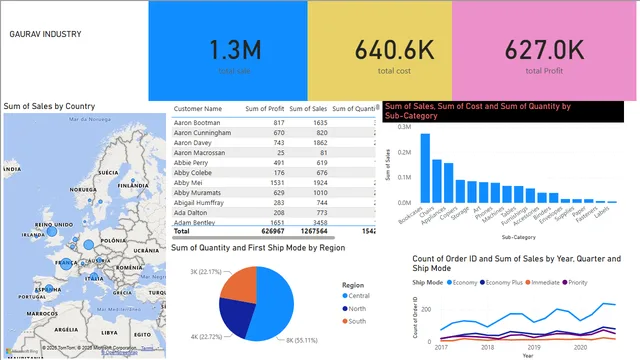Select the Abby Muramats row
This screenshot has height=360, width=640.
(273, 193)
